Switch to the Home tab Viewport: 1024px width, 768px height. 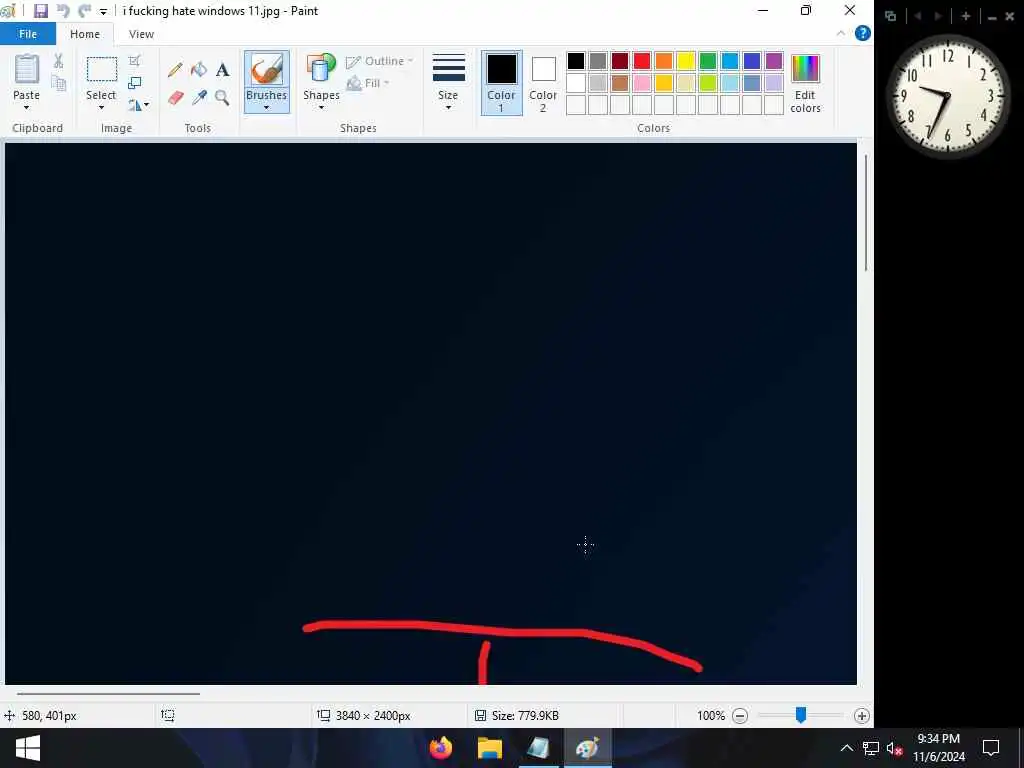pos(85,34)
